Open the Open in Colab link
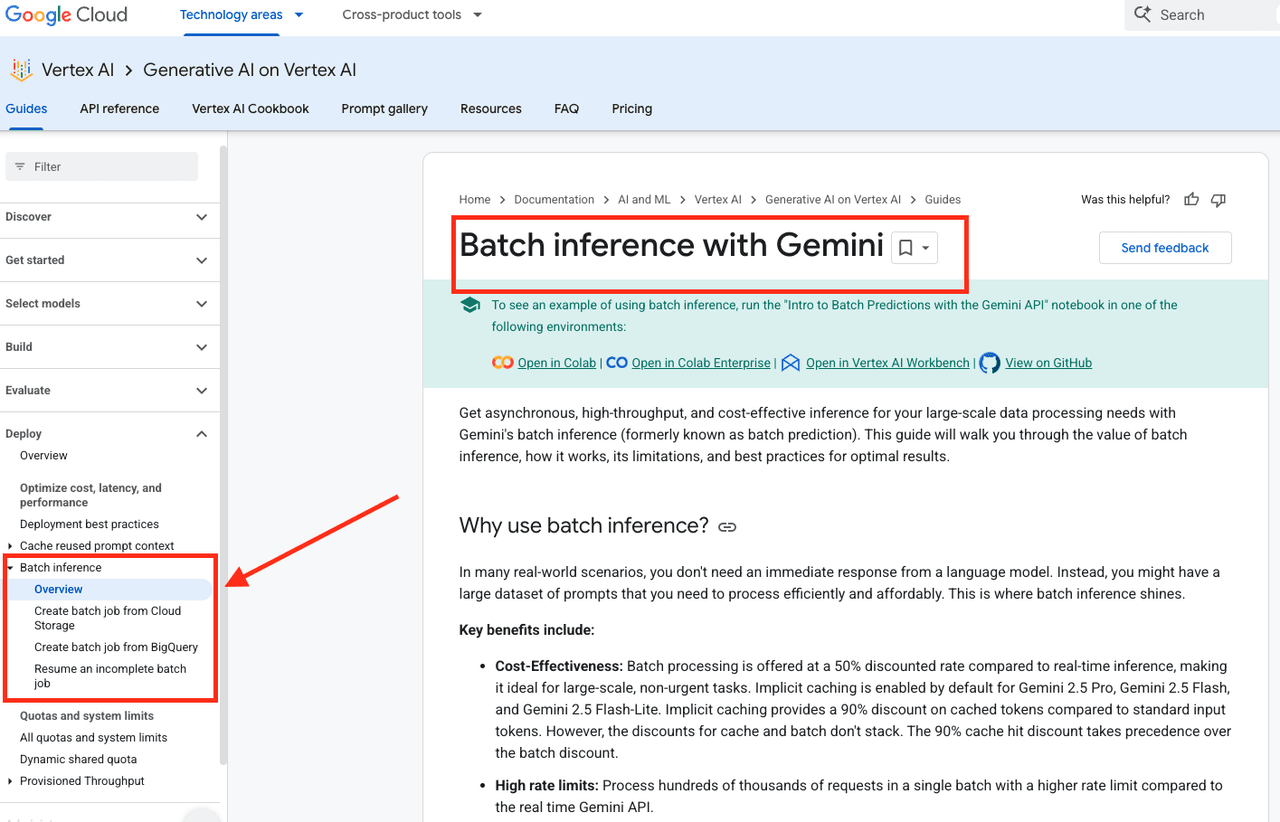The height and width of the screenshot is (822, 1280). pyautogui.click(x=557, y=363)
